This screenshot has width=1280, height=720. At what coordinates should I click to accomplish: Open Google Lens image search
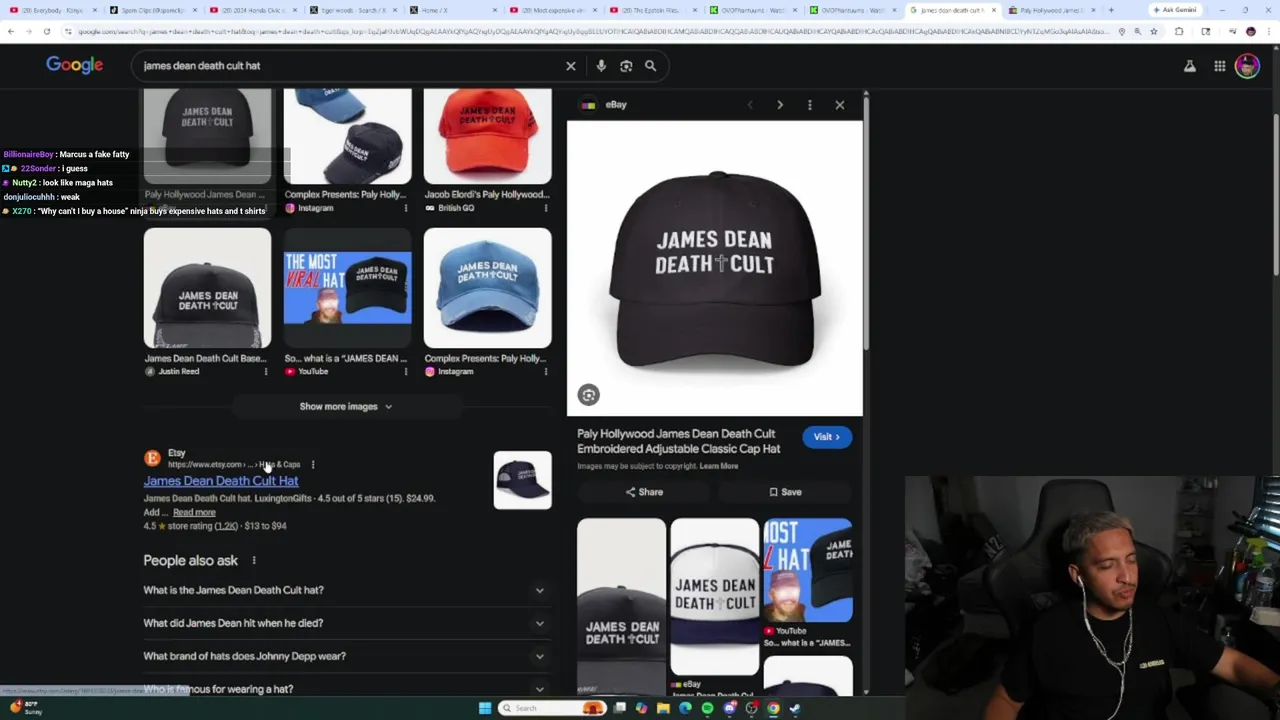tap(626, 66)
